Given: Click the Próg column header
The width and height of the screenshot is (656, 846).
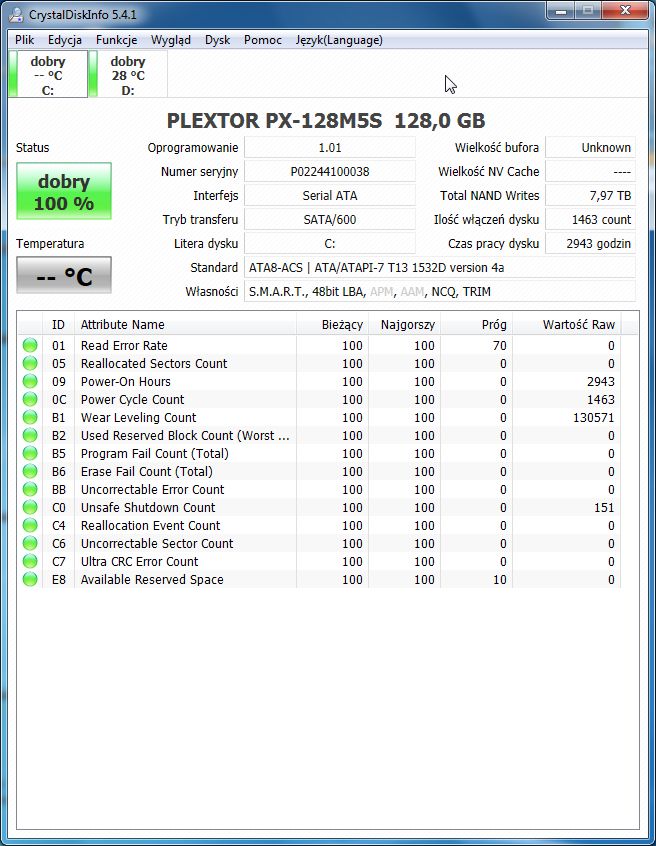Looking at the screenshot, I should [476, 324].
